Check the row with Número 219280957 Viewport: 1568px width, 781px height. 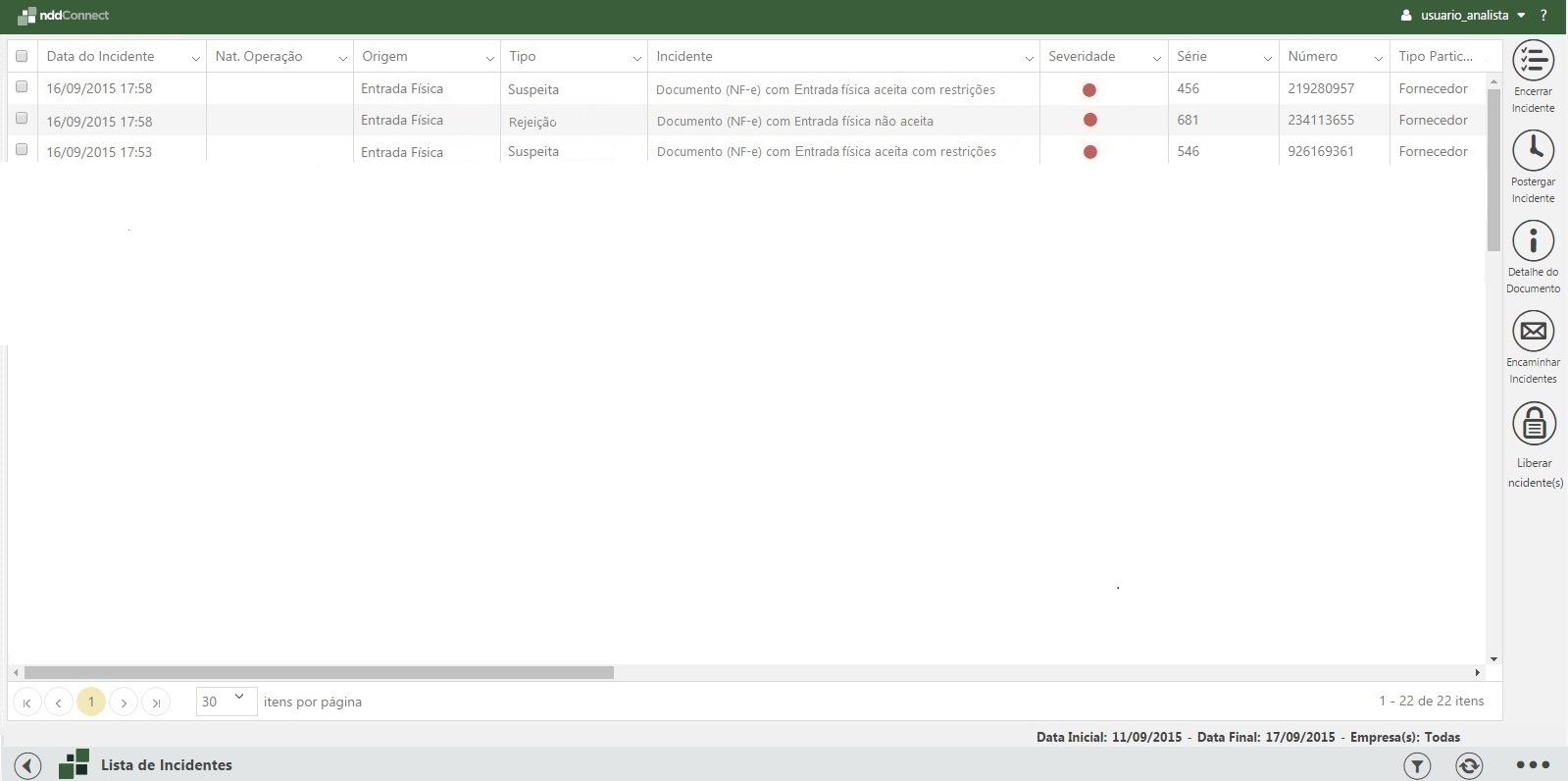point(22,87)
